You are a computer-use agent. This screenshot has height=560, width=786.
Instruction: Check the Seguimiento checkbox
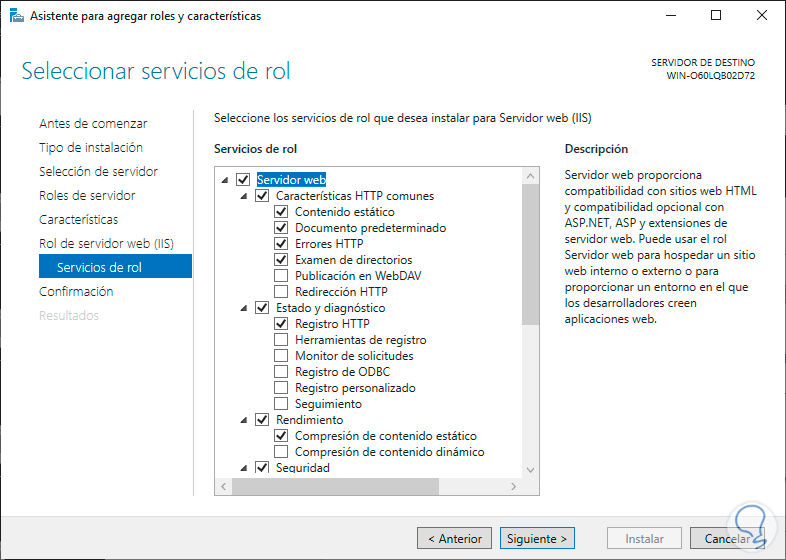click(281, 404)
